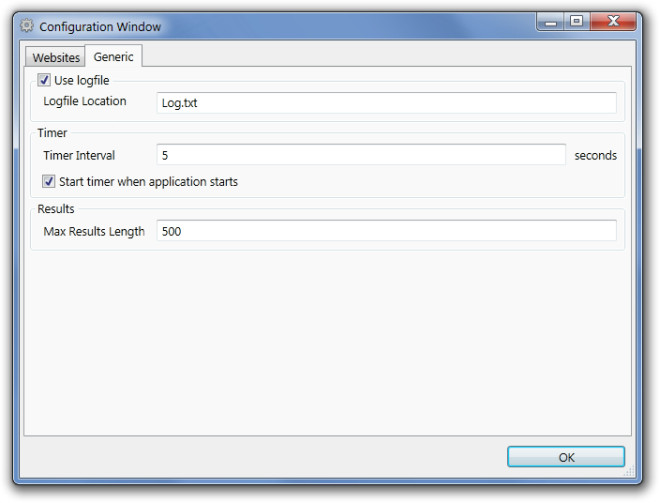Edit the Max Results Length field

[386, 231]
